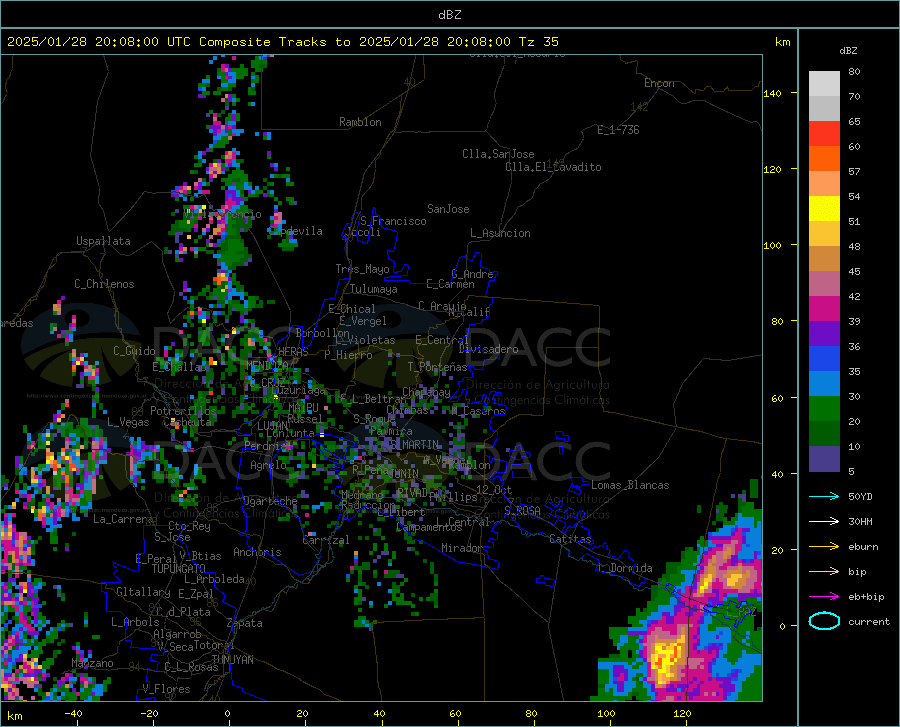Pick the mauve 42-45 dBZ swatch

(x=824, y=284)
